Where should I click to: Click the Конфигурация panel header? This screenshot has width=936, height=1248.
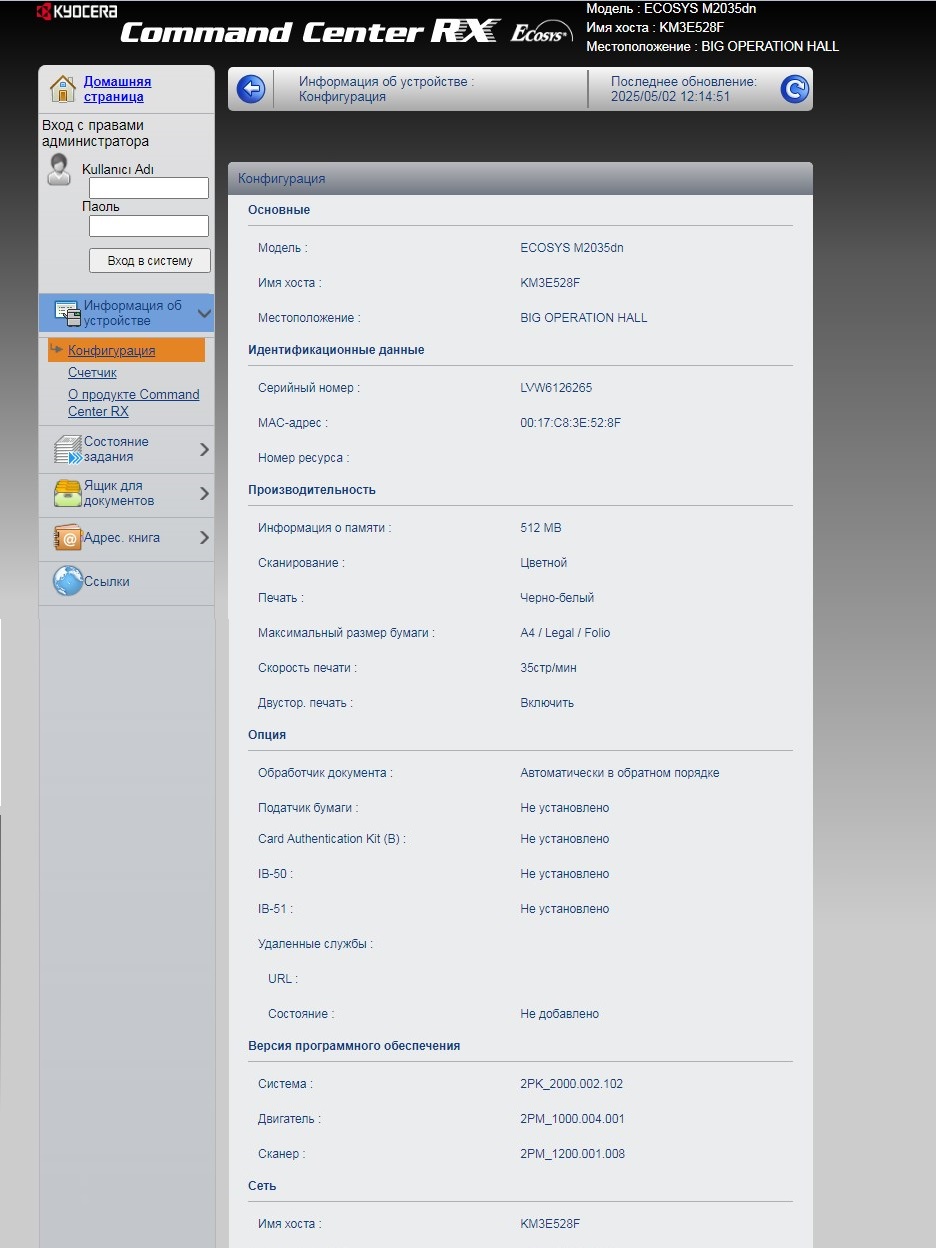point(520,178)
